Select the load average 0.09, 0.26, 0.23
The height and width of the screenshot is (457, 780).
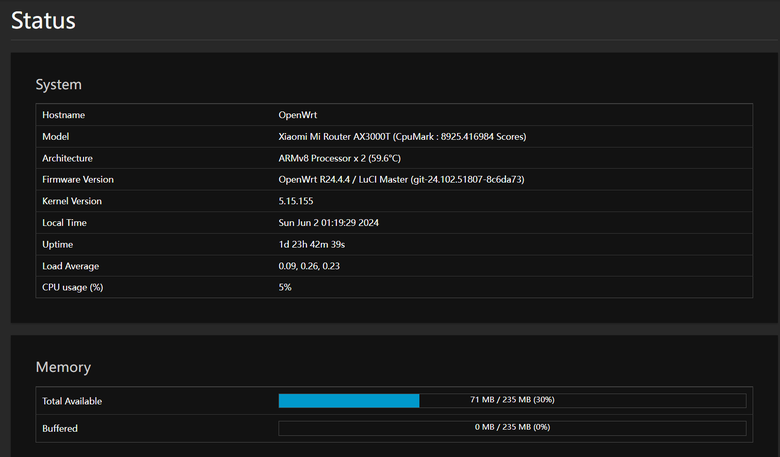point(309,266)
